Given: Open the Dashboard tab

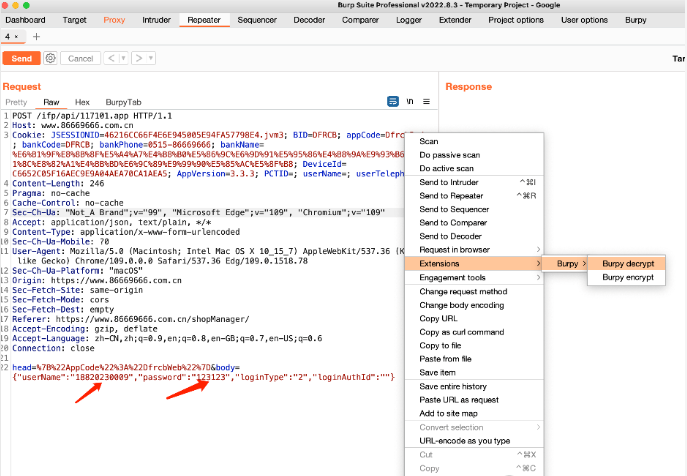Looking at the screenshot, I should click(25, 20).
